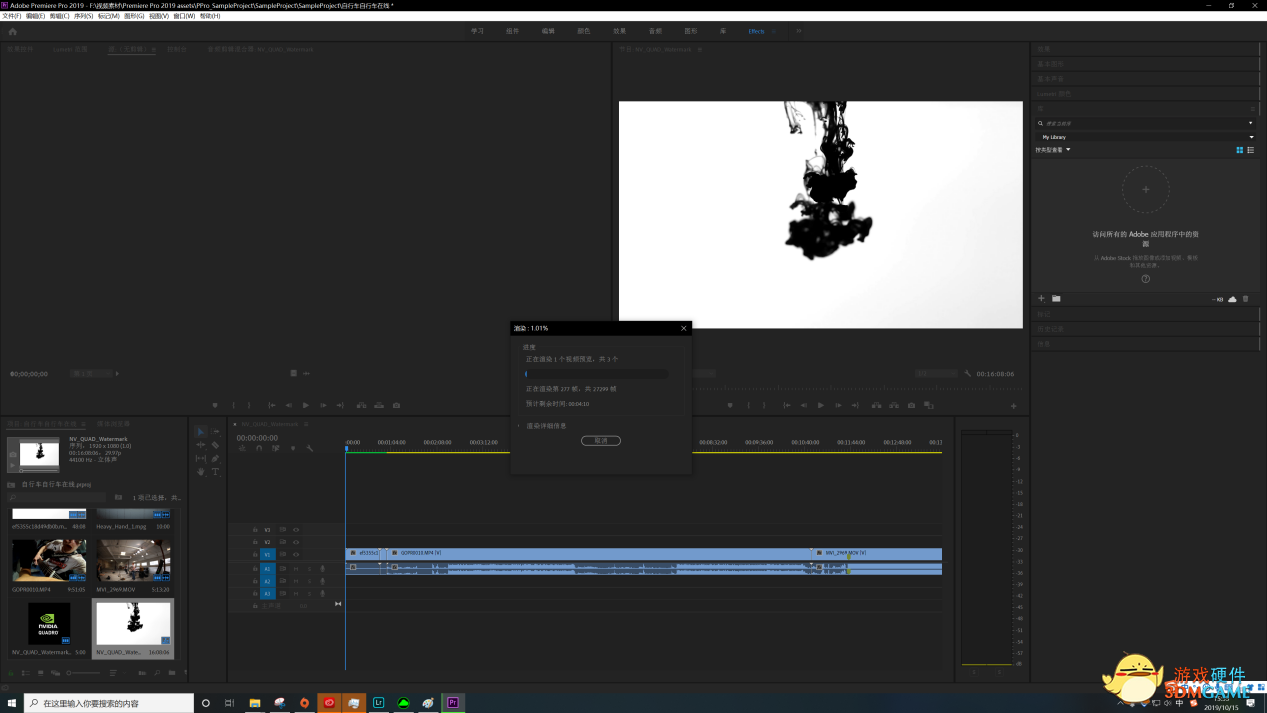The image size is (1267, 713).
Task: Select the Track Select Forward tool
Action: (x=216, y=432)
